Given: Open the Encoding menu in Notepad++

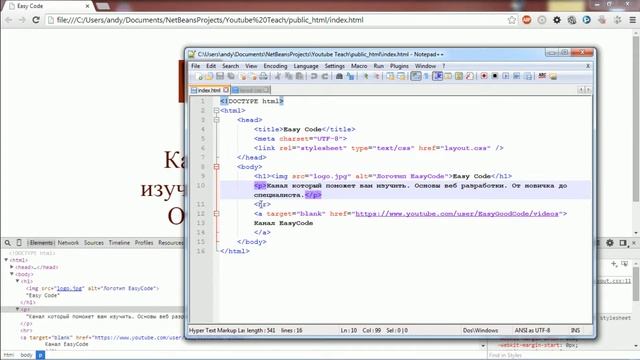Looking at the screenshot, I should click(275, 66).
